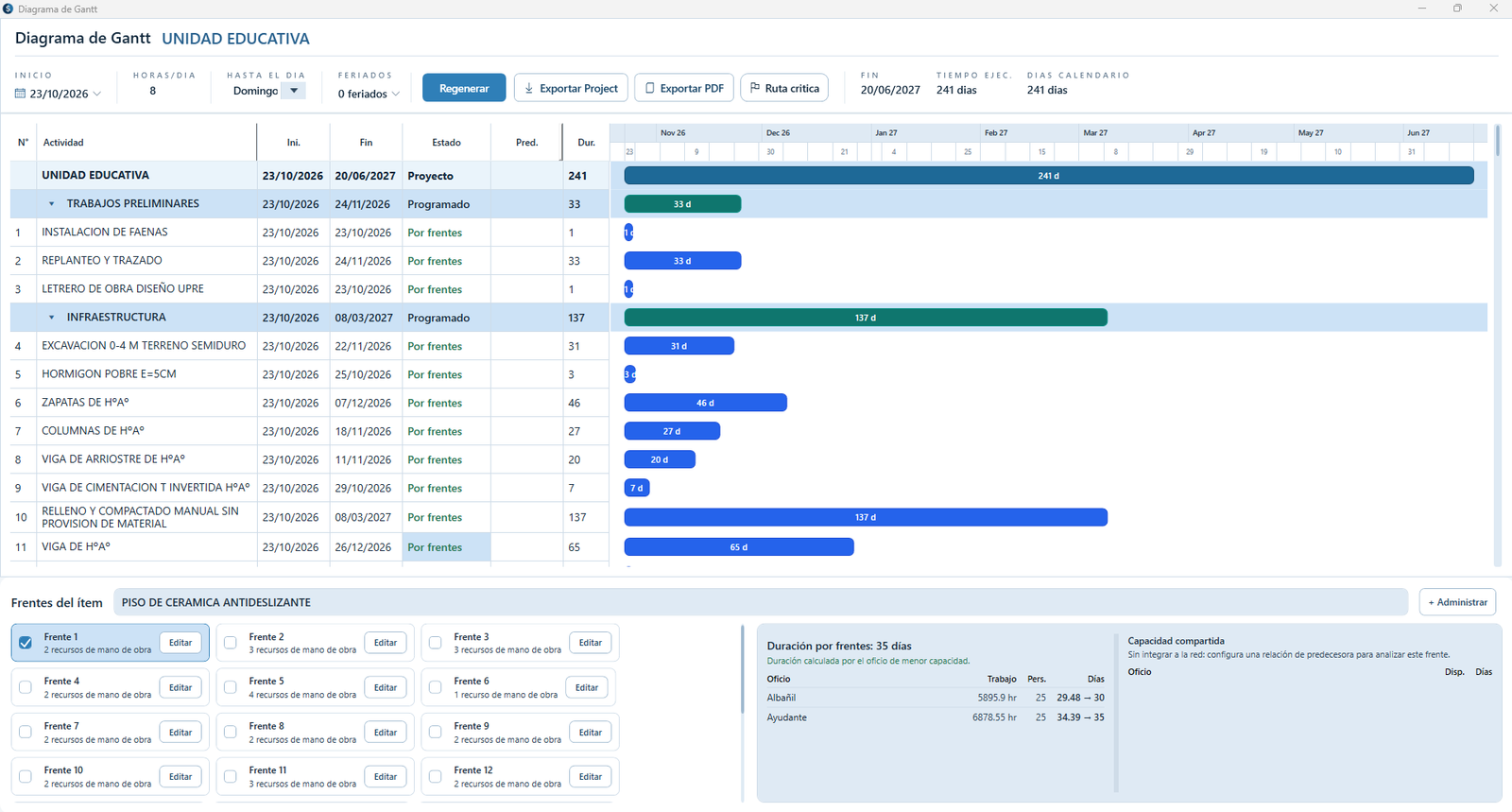Image resolution: width=1512 pixels, height=812 pixels.
Task: Check the Frente 1 checkbox
Action: 26,643
